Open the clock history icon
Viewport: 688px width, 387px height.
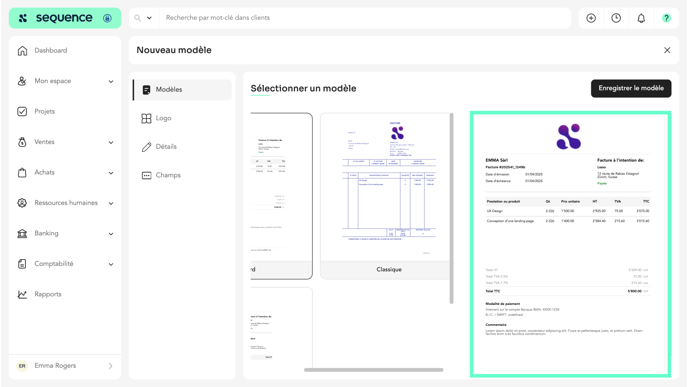pos(616,18)
